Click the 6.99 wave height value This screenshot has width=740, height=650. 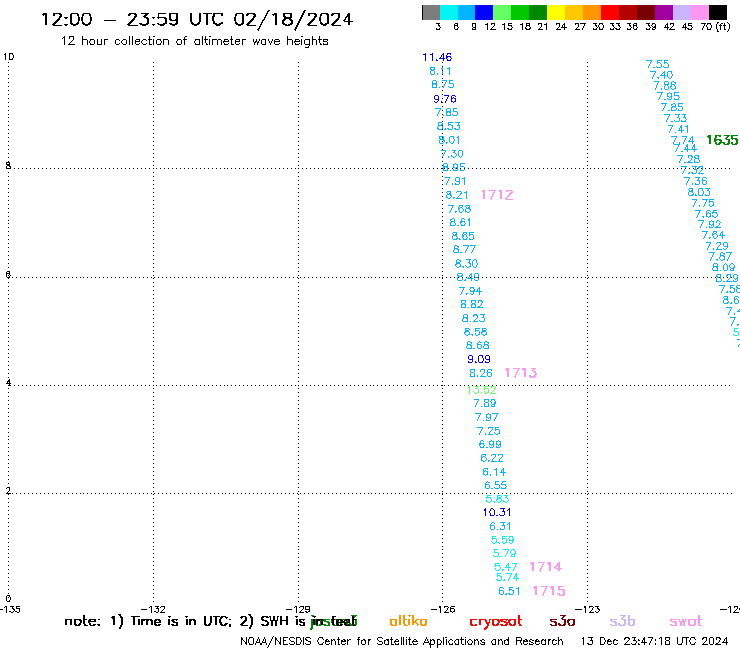coord(490,444)
